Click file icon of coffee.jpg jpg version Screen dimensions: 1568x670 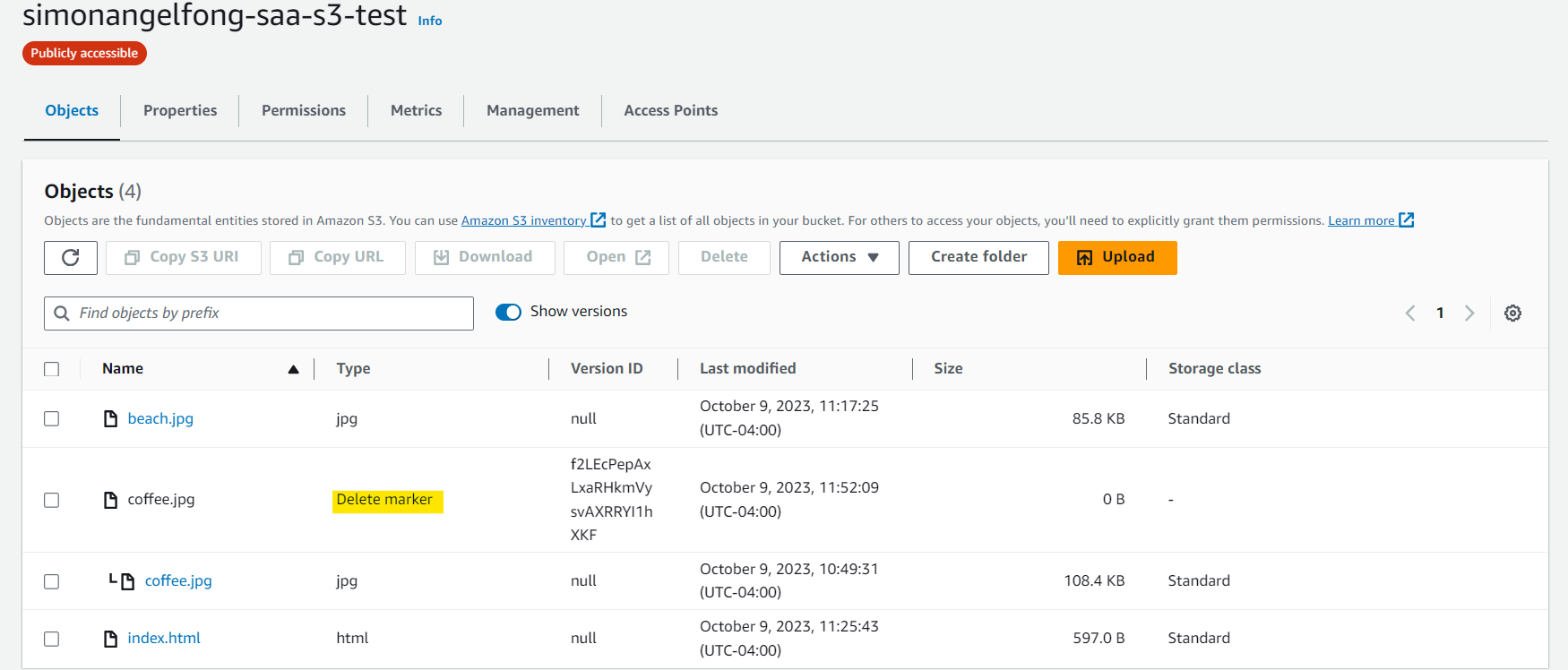coord(127,581)
